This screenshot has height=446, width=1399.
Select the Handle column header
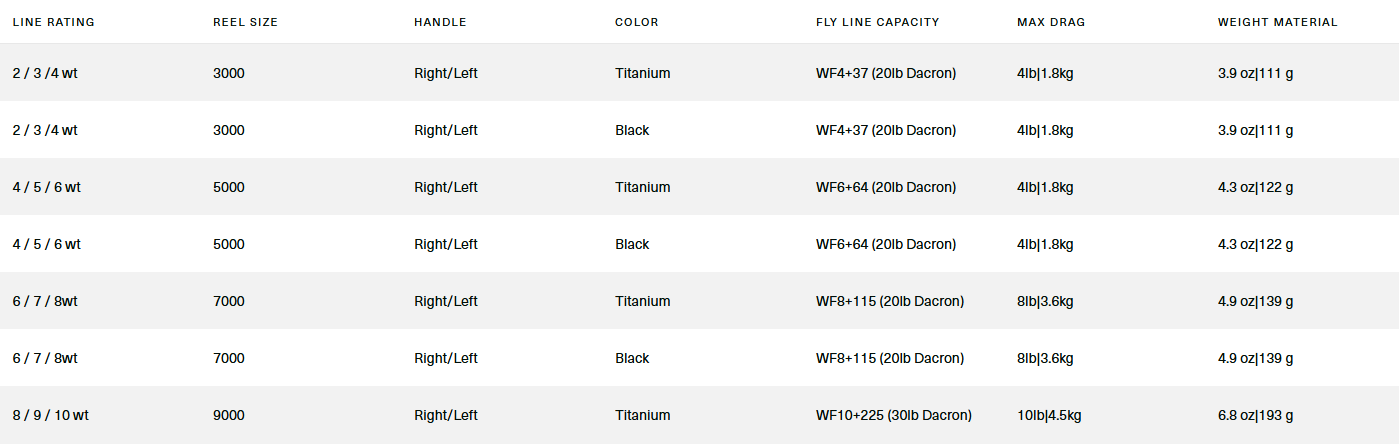click(x=440, y=22)
